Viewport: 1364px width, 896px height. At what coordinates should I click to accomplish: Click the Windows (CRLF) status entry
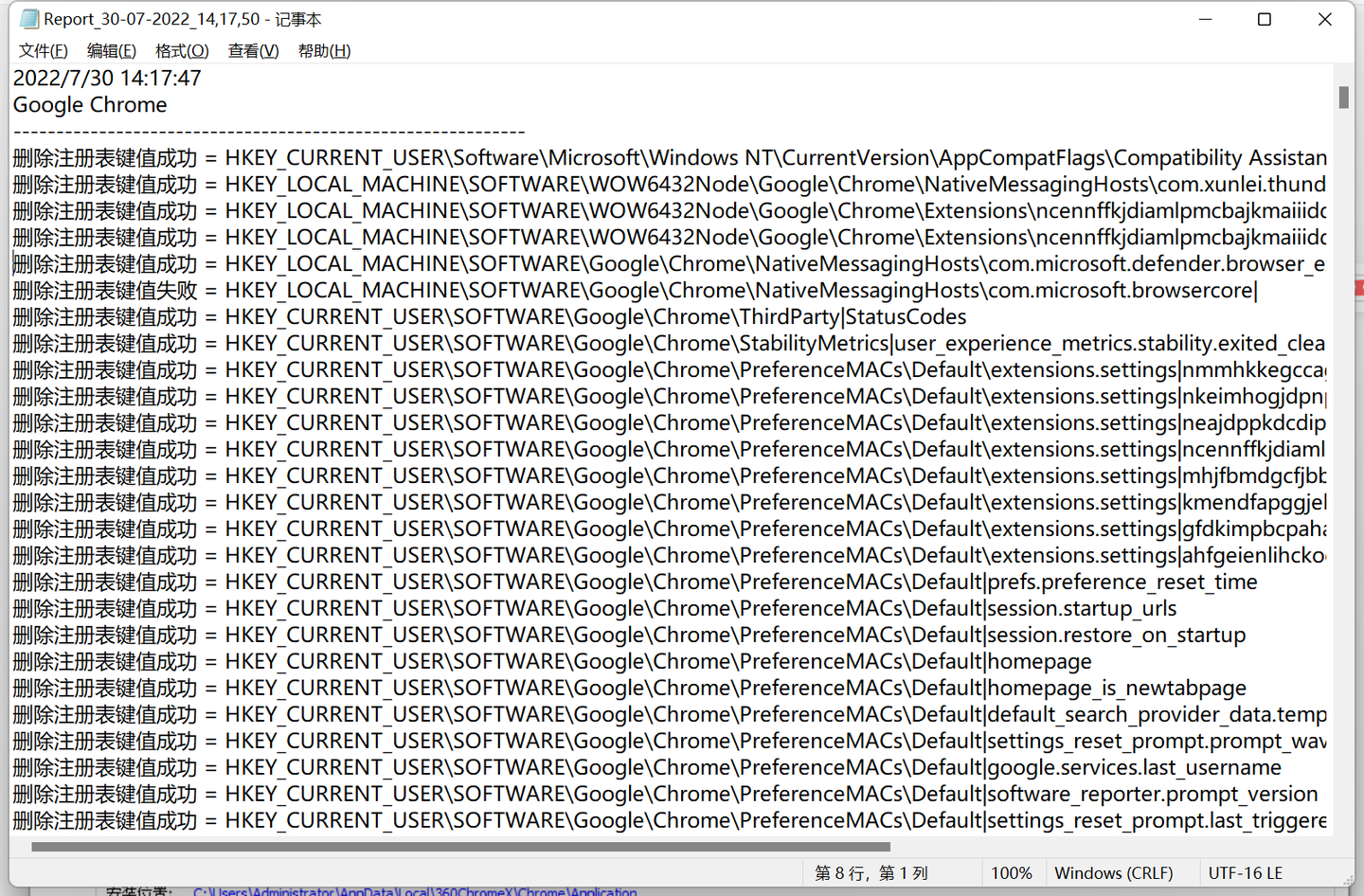point(1114,873)
